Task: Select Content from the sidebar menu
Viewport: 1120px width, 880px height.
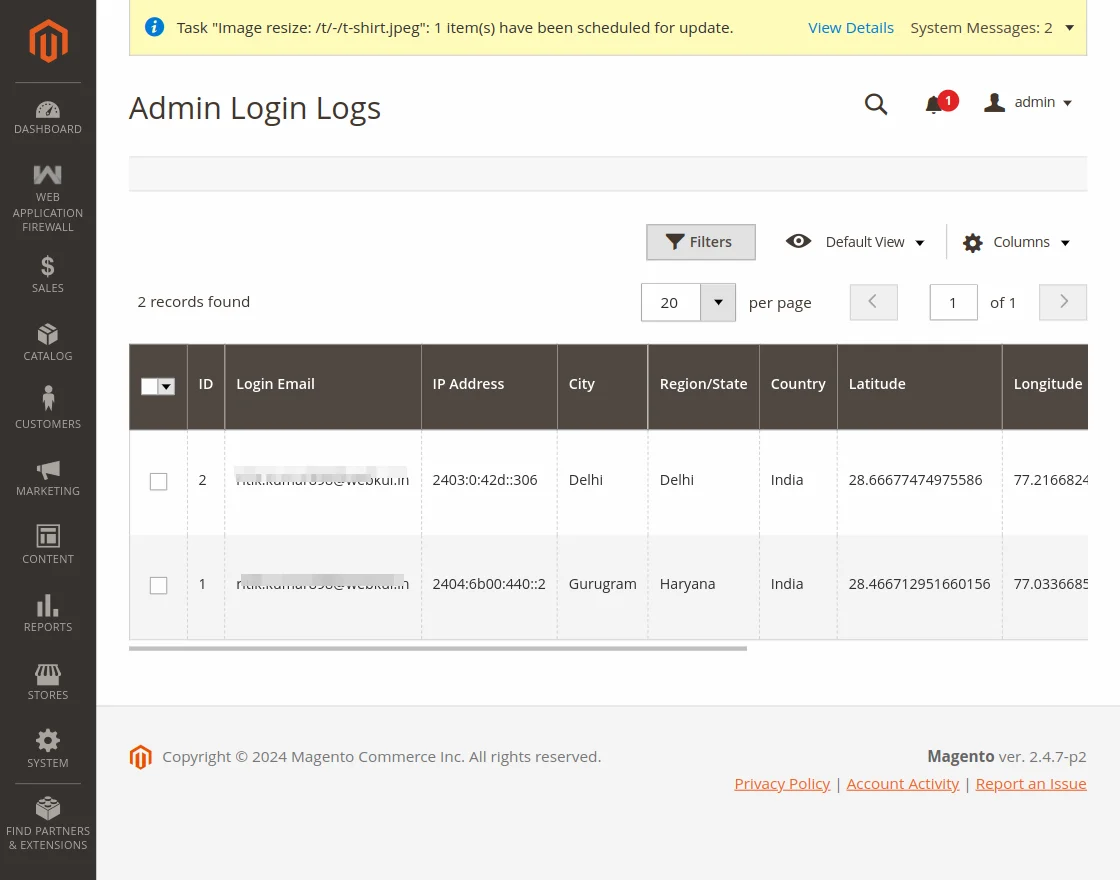Action: (47, 542)
